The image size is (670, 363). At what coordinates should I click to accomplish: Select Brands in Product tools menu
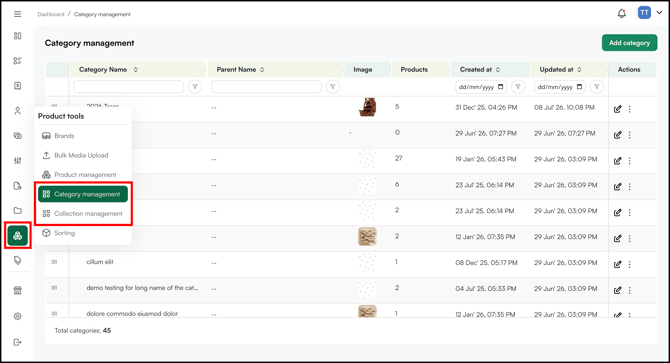(82, 136)
